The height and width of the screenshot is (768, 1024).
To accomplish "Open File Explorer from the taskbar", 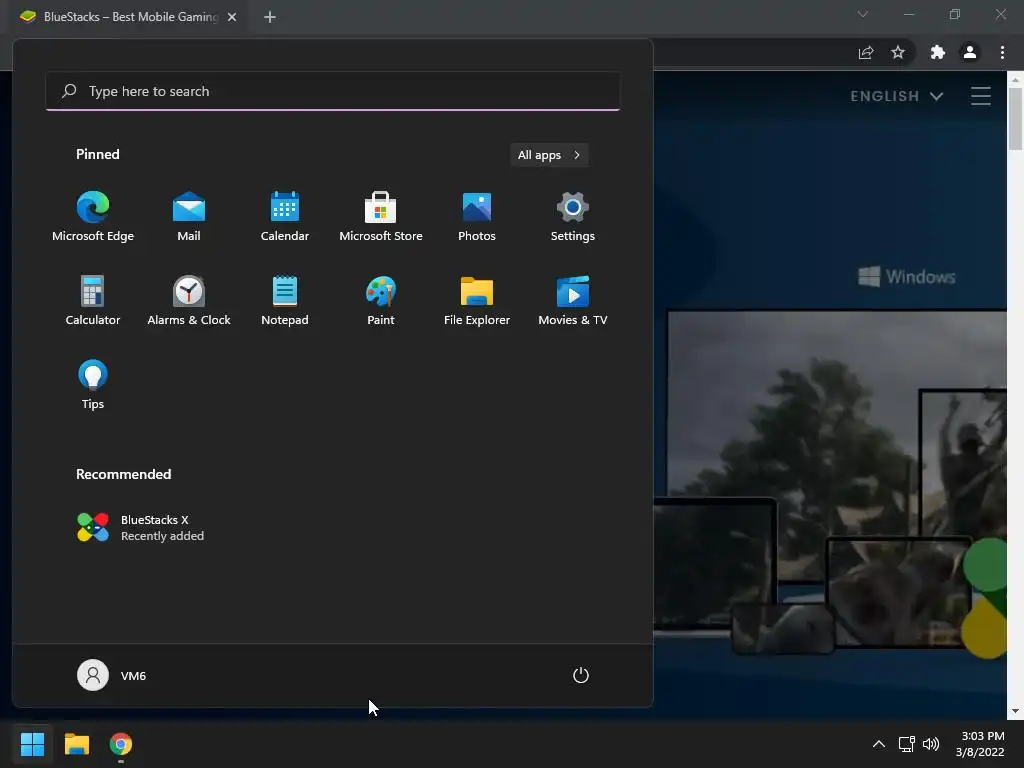I will [x=76, y=744].
